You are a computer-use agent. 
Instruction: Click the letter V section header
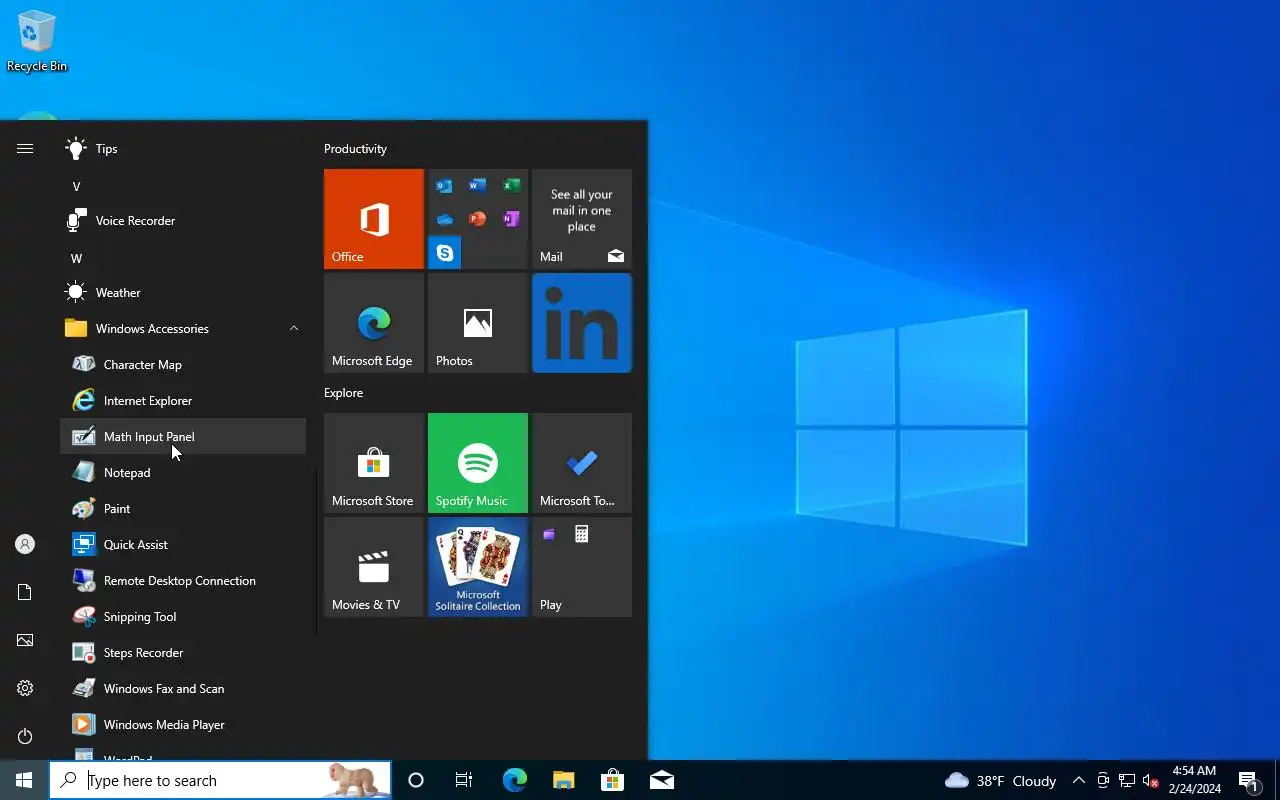76,187
